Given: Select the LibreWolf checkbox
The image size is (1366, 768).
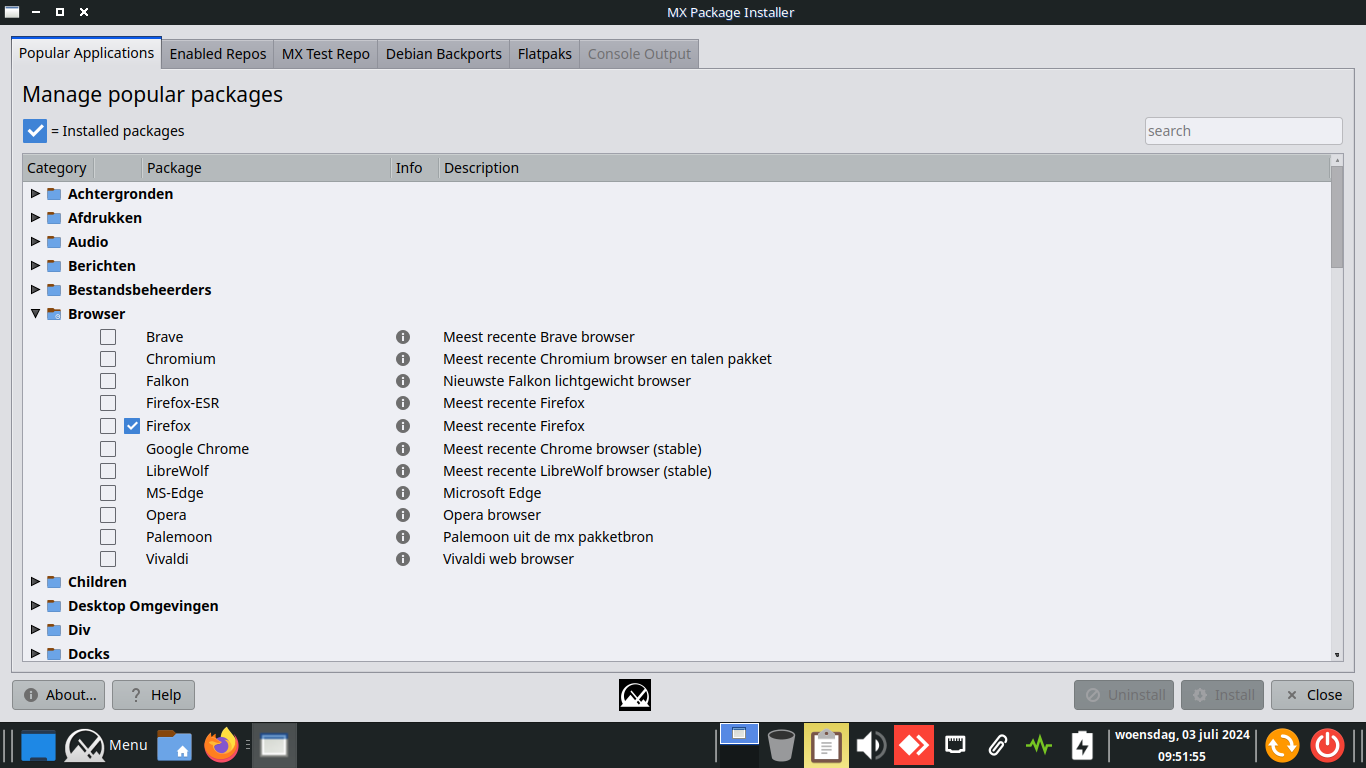Looking at the screenshot, I should (x=108, y=471).
